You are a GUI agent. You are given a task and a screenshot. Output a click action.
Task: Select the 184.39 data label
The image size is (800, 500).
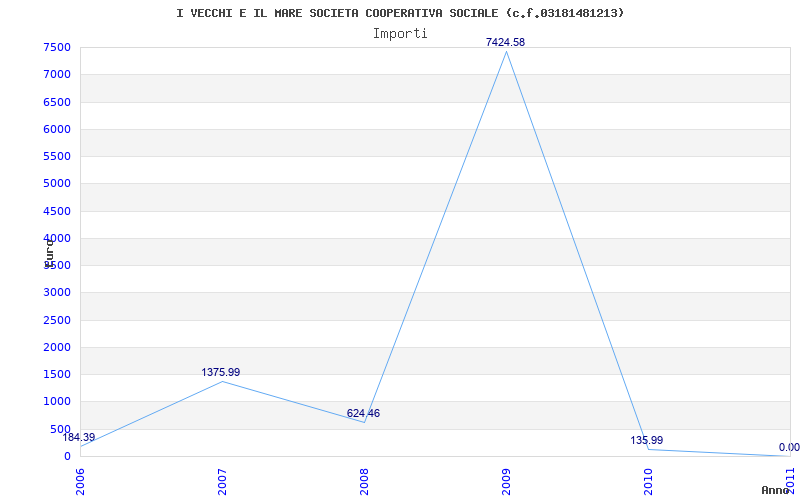pyautogui.click(x=79, y=437)
